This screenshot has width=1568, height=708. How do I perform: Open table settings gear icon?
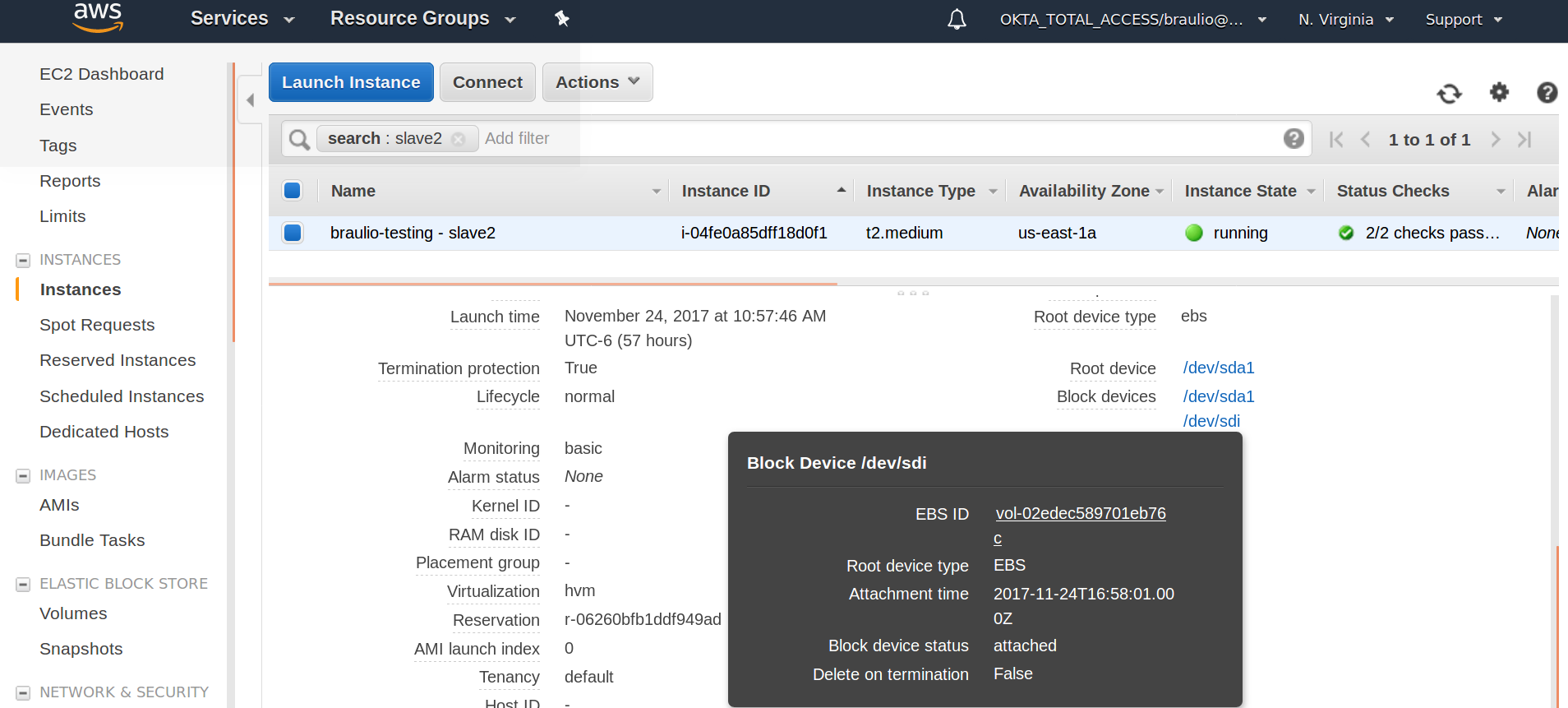tap(1500, 92)
